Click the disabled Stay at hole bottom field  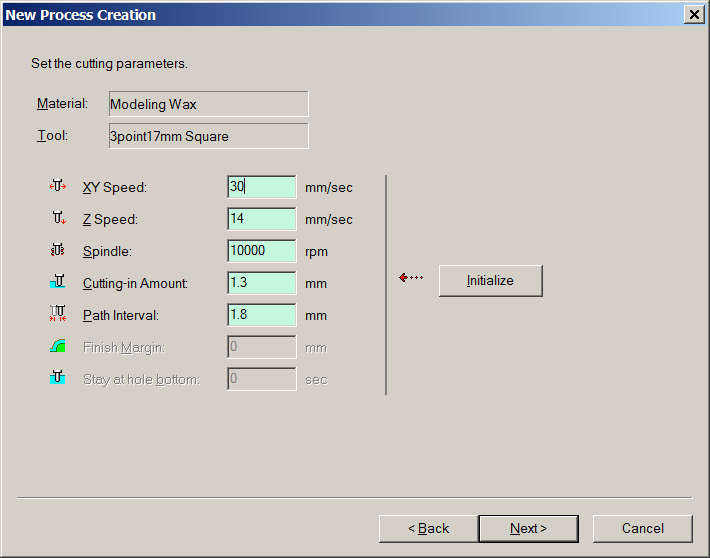pos(262,379)
